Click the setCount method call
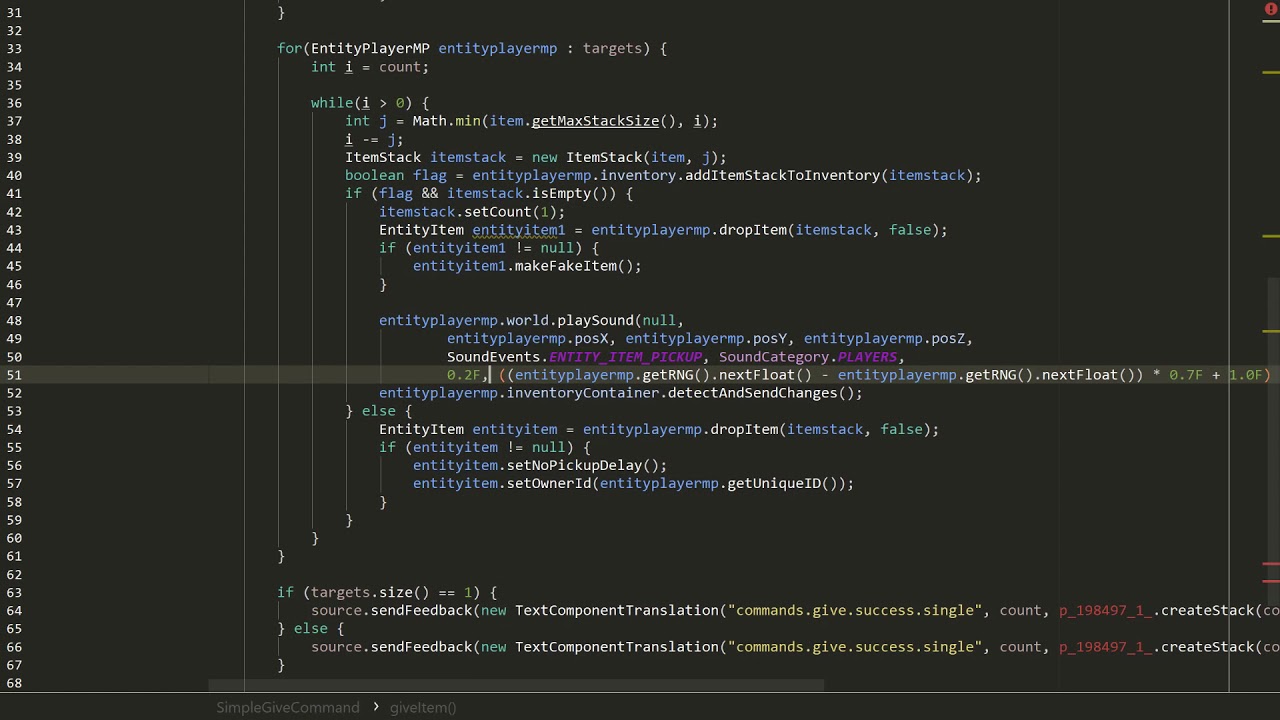 (x=497, y=212)
